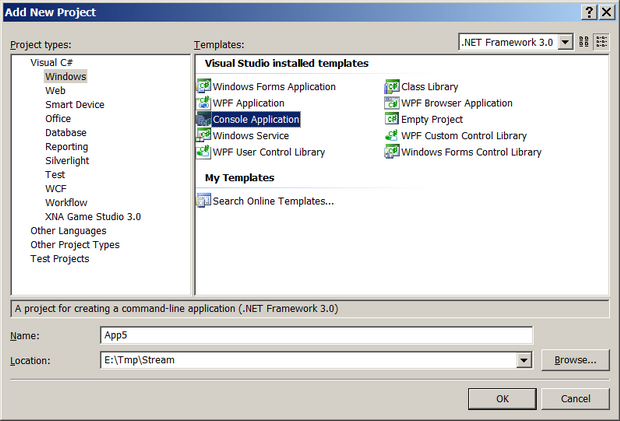Choose Windows Forms Control Library label
Viewport: 620px width, 421px height.
pyautogui.click(x=471, y=152)
